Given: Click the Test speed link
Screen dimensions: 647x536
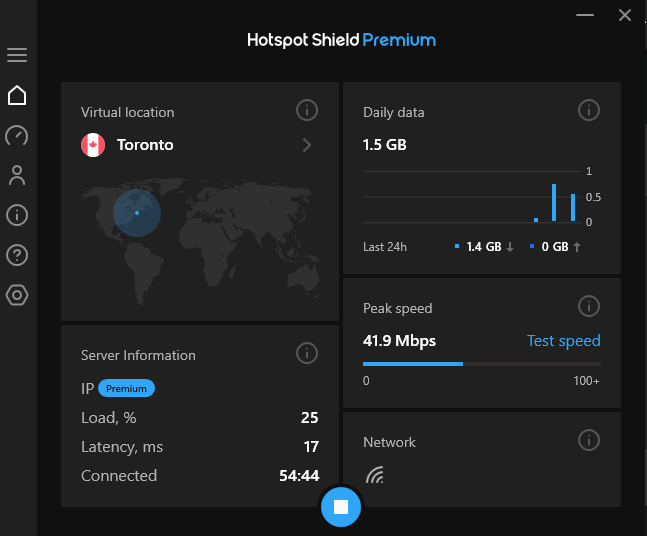Looking at the screenshot, I should (563, 341).
